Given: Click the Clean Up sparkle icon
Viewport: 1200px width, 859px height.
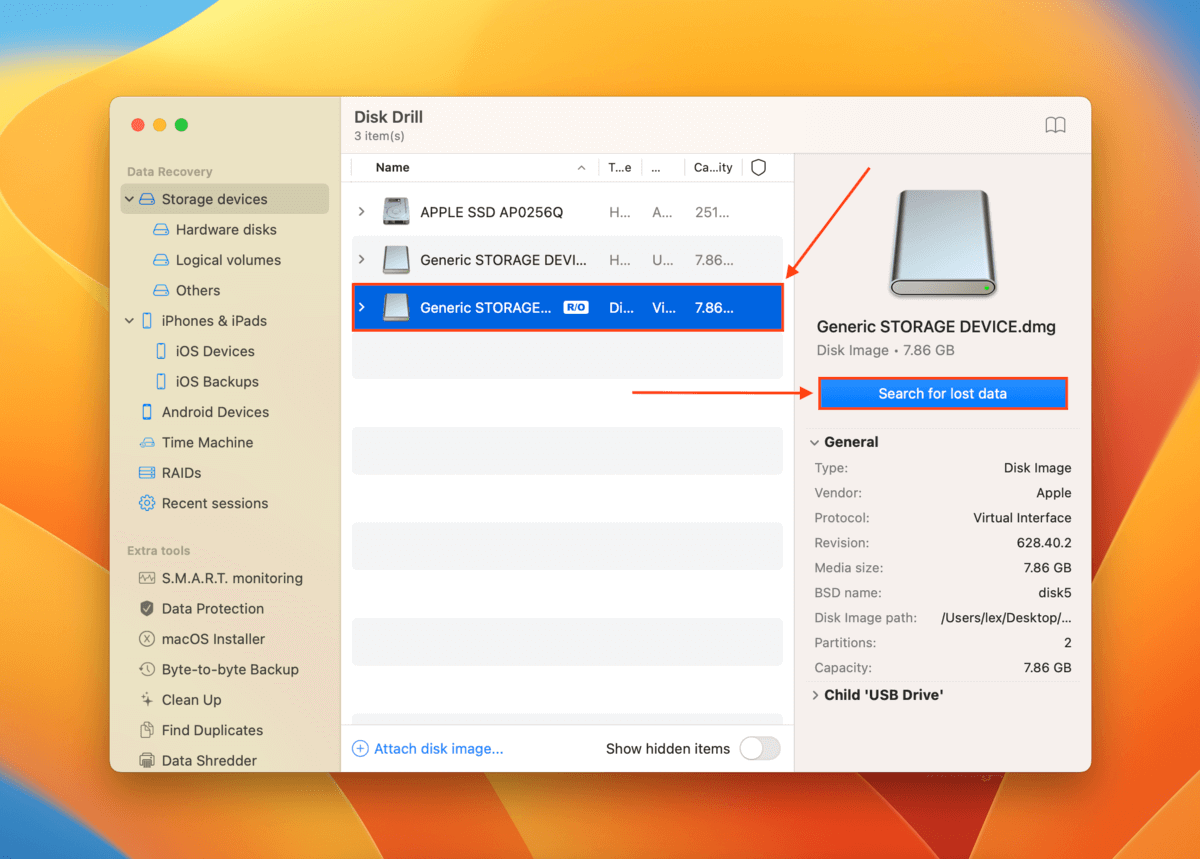Looking at the screenshot, I should [x=147, y=700].
